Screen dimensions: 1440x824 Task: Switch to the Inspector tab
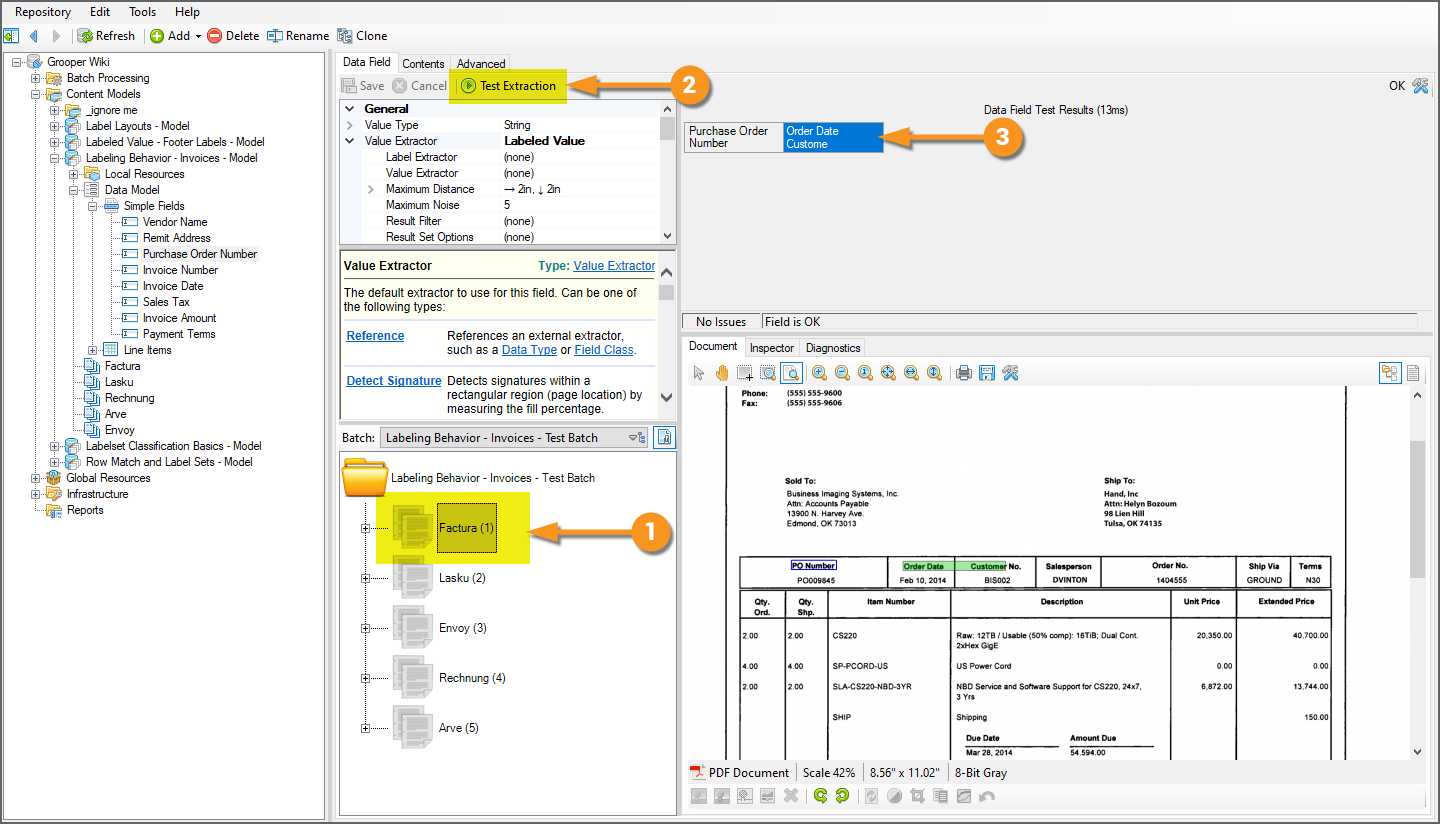tap(771, 347)
